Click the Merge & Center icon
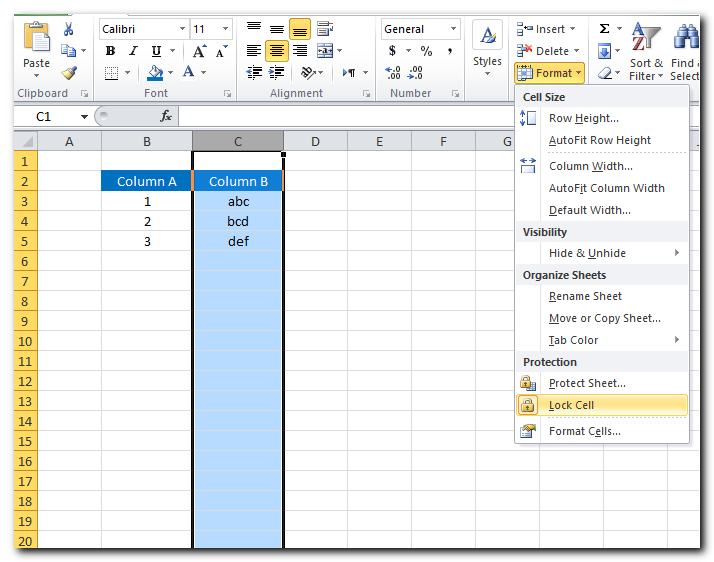This screenshot has height=562, width=714. tap(325, 51)
